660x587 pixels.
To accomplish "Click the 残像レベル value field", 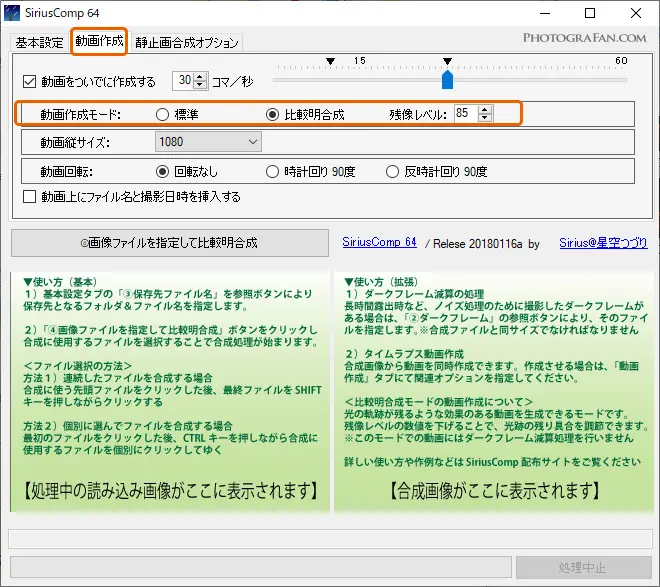I will click(x=466, y=113).
